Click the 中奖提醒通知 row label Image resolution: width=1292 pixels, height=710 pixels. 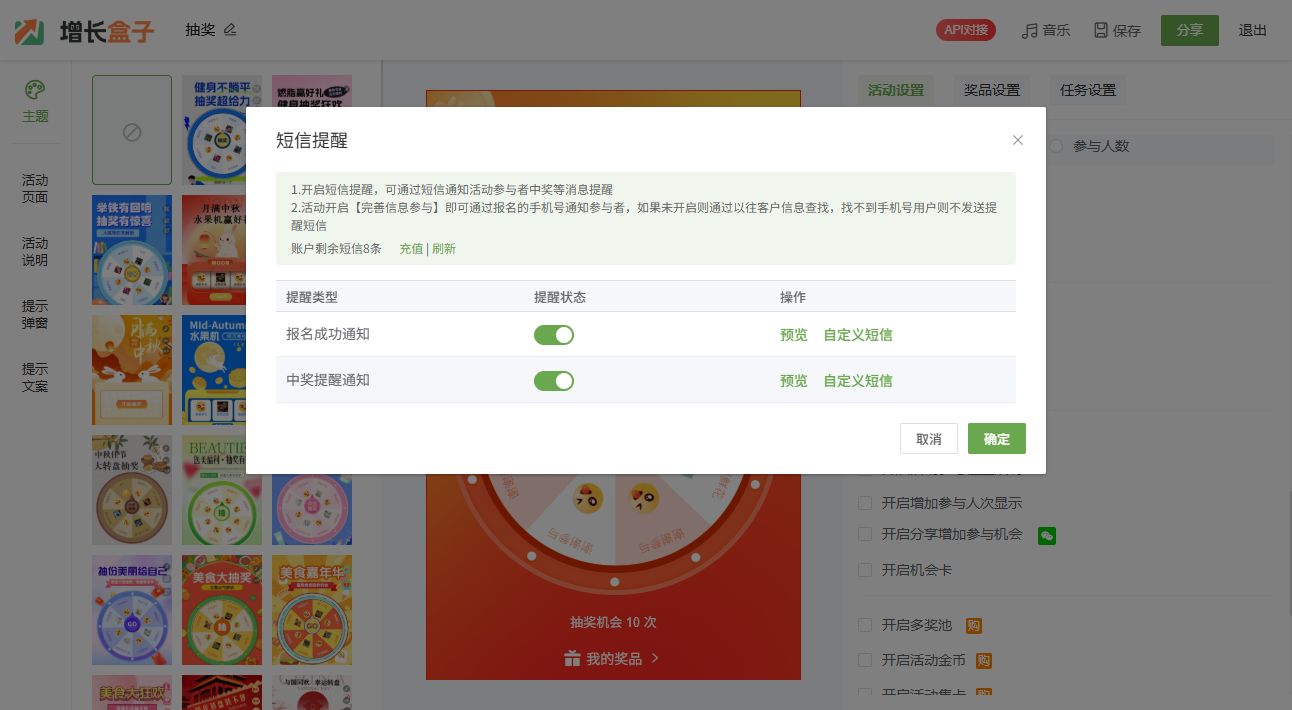[328, 380]
